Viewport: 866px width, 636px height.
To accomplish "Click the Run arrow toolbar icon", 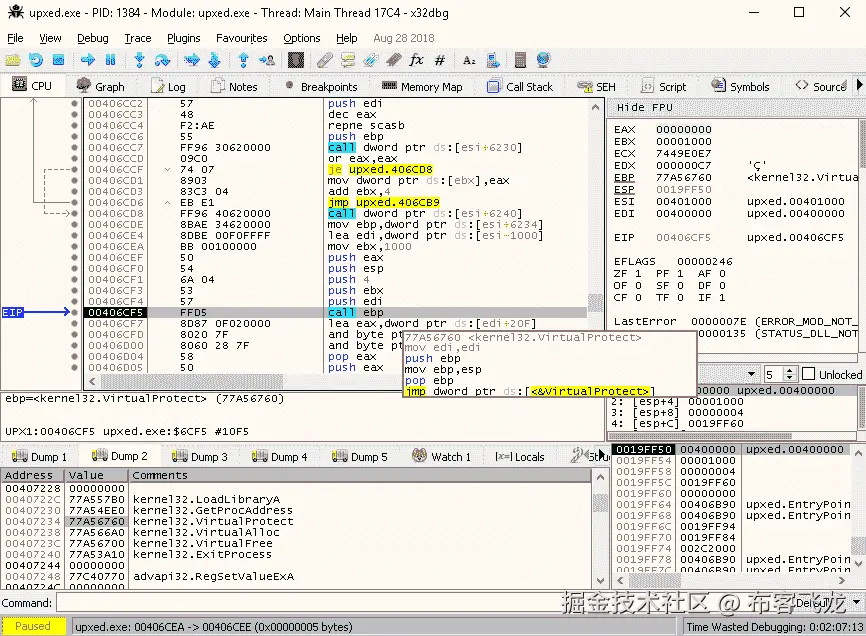I will pos(87,60).
